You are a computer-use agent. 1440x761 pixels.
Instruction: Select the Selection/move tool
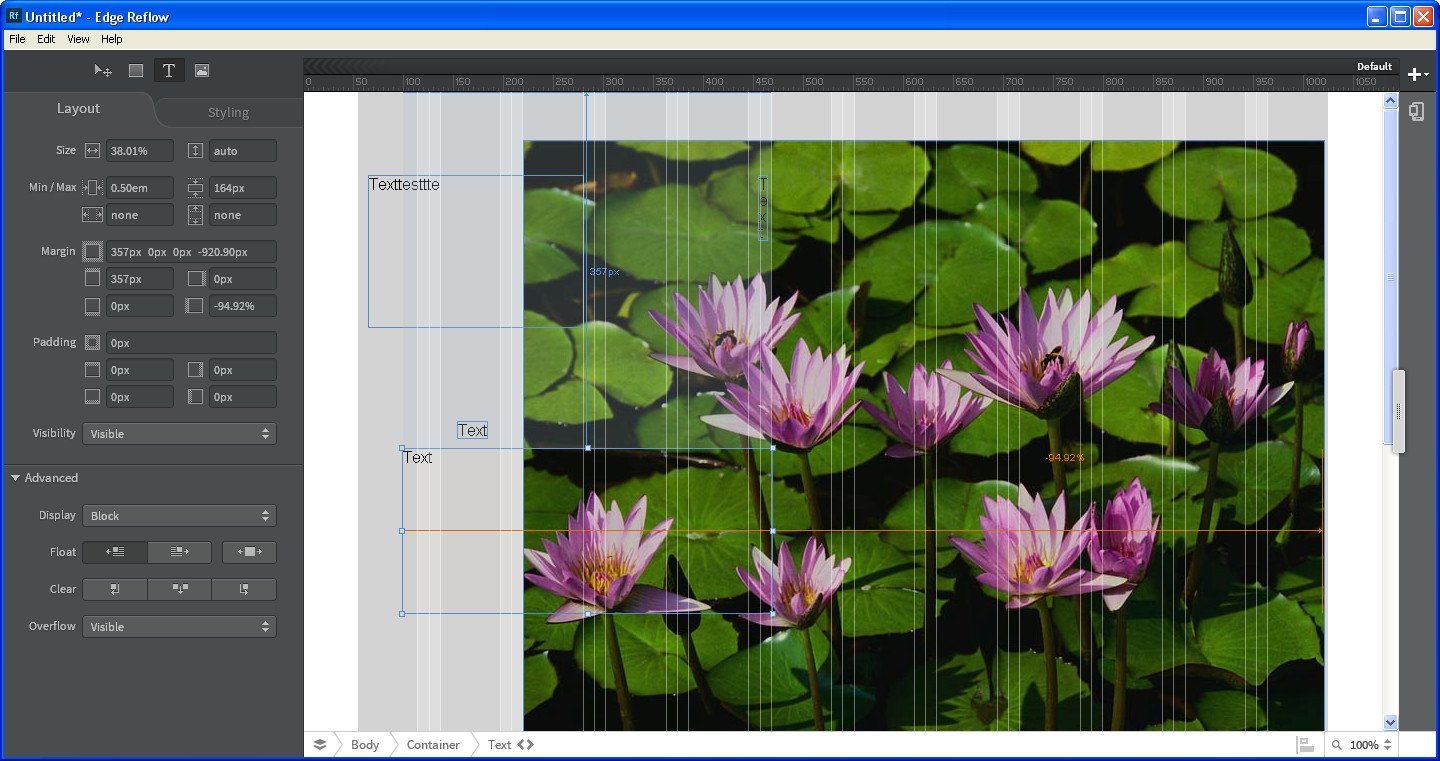click(x=103, y=70)
